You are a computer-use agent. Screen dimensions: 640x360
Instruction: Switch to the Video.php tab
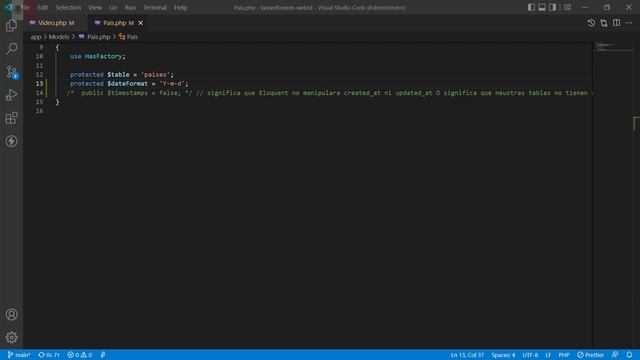pos(52,23)
